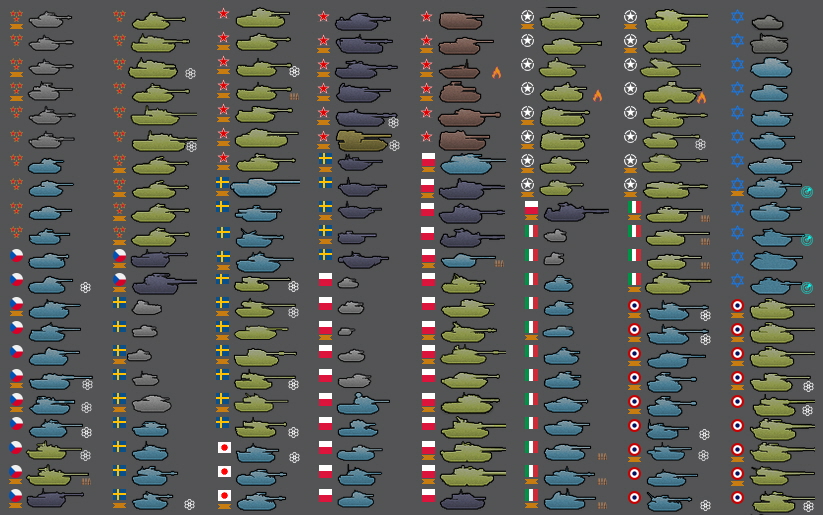
Task: Click the dark Polish tank at fifth column bottom
Action: pyautogui.click(x=462, y=499)
